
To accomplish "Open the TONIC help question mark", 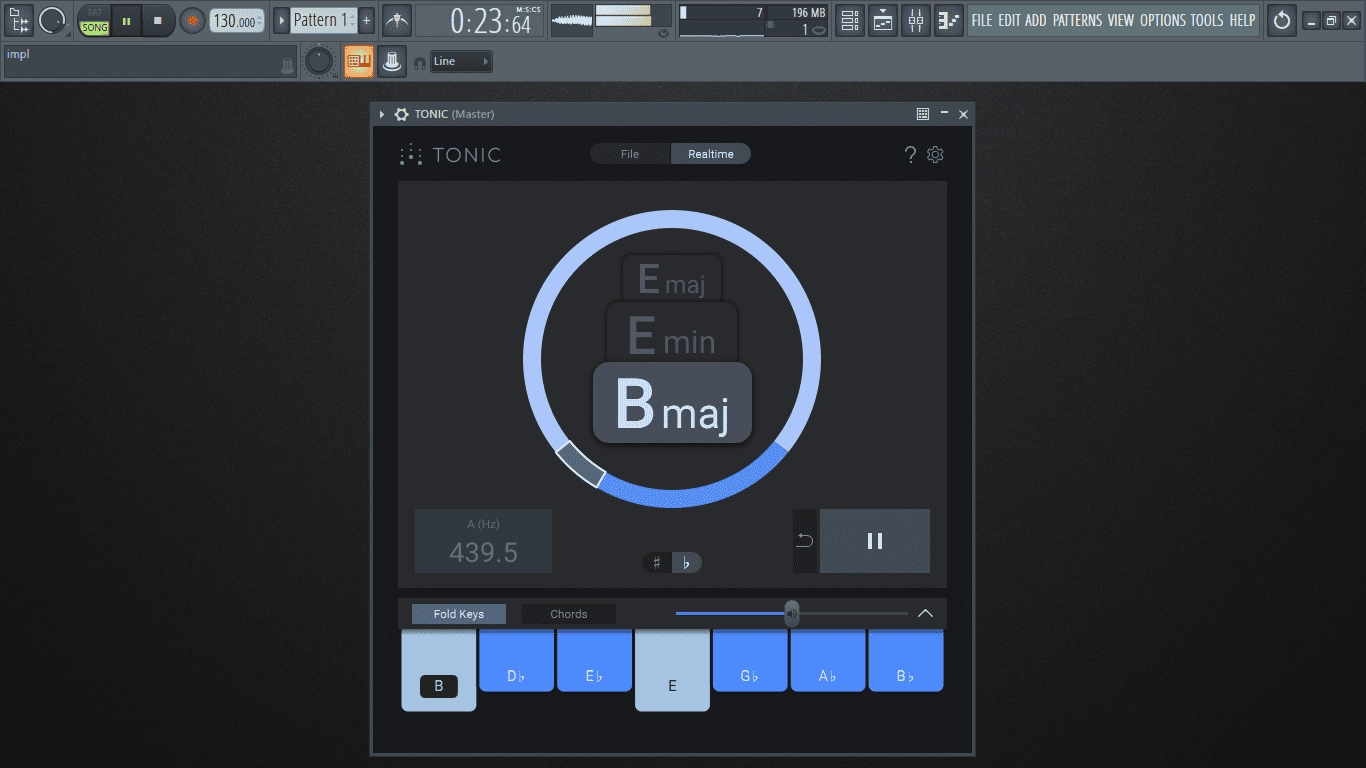I will point(910,154).
